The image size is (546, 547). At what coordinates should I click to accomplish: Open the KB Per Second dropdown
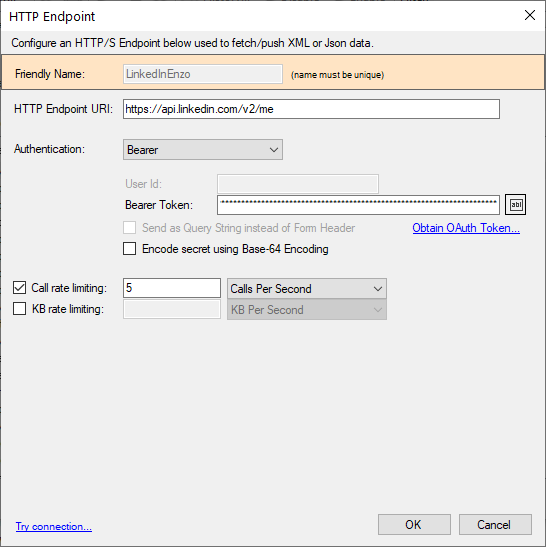pyautogui.click(x=307, y=309)
